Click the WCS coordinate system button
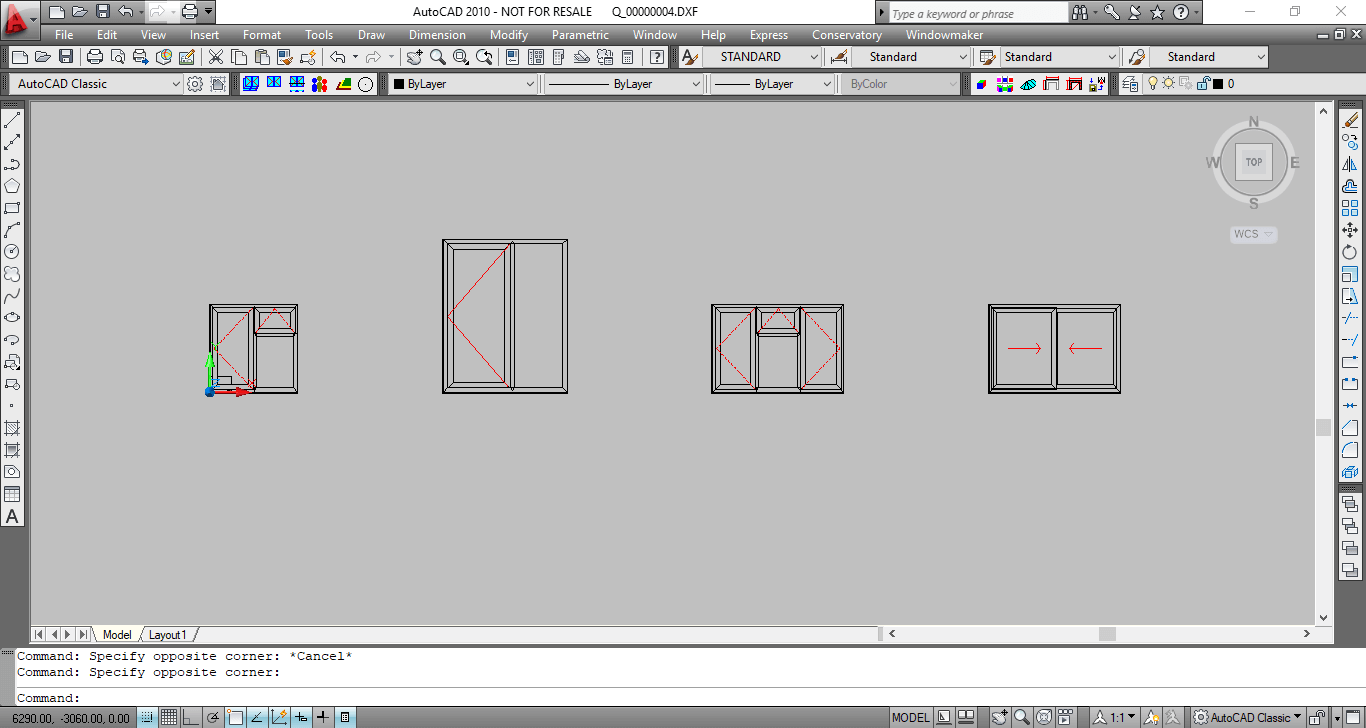The width and height of the screenshot is (1366, 728). point(1252,234)
